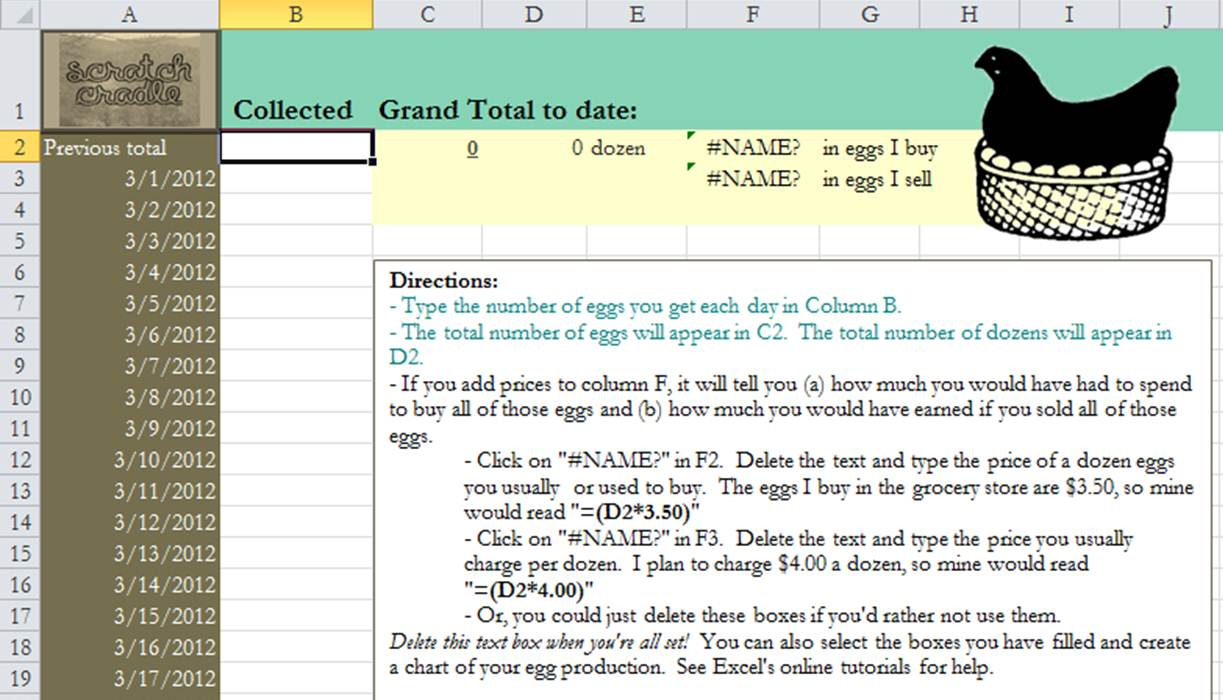Click the "Collected" header cell
The height and width of the screenshot is (700, 1223).
pos(293,110)
